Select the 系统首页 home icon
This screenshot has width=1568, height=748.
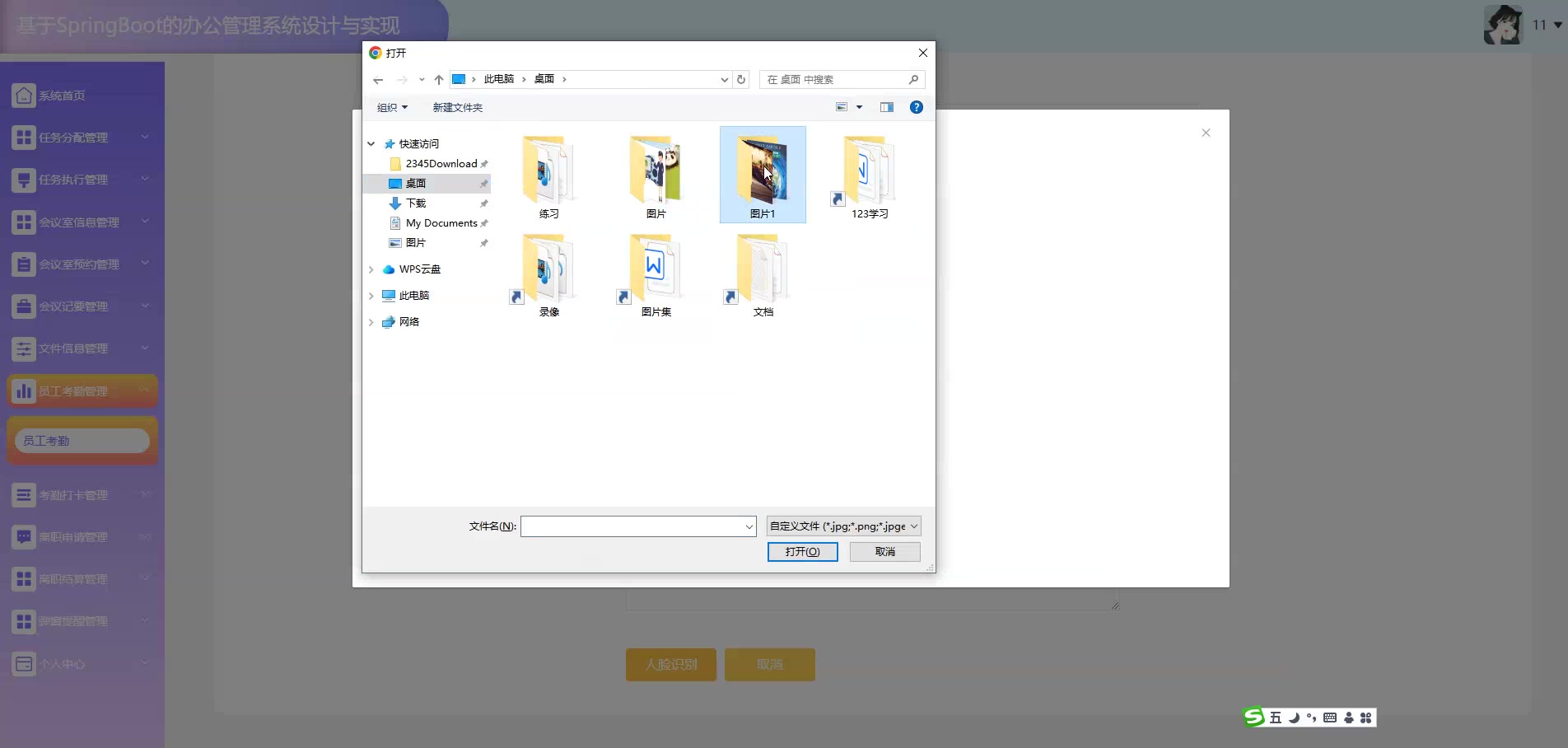click(23, 95)
